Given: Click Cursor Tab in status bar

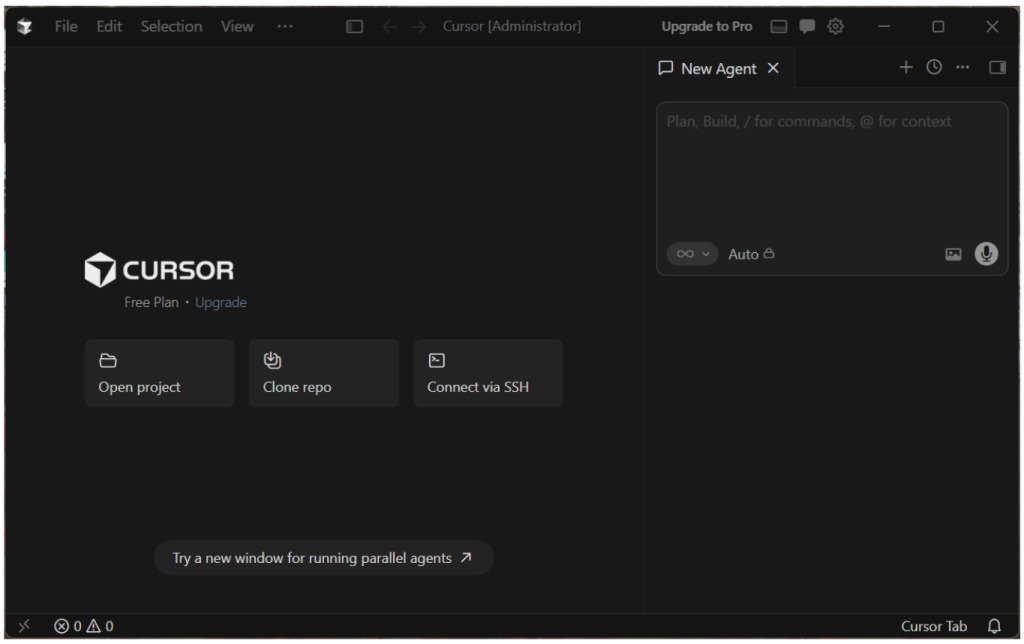Looking at the screenshot, I should [933, 626].
